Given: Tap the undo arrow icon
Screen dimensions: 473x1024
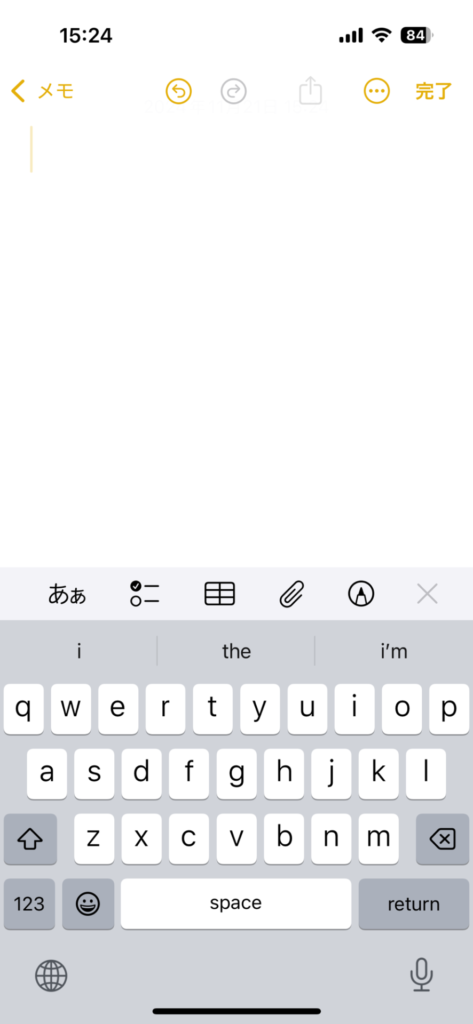Looking at the screenshot, I should 178,91.
